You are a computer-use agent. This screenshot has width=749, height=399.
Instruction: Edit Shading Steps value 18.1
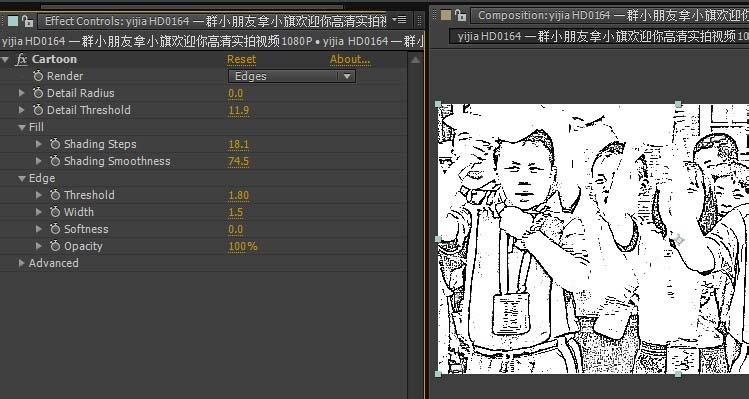[238, 144]
